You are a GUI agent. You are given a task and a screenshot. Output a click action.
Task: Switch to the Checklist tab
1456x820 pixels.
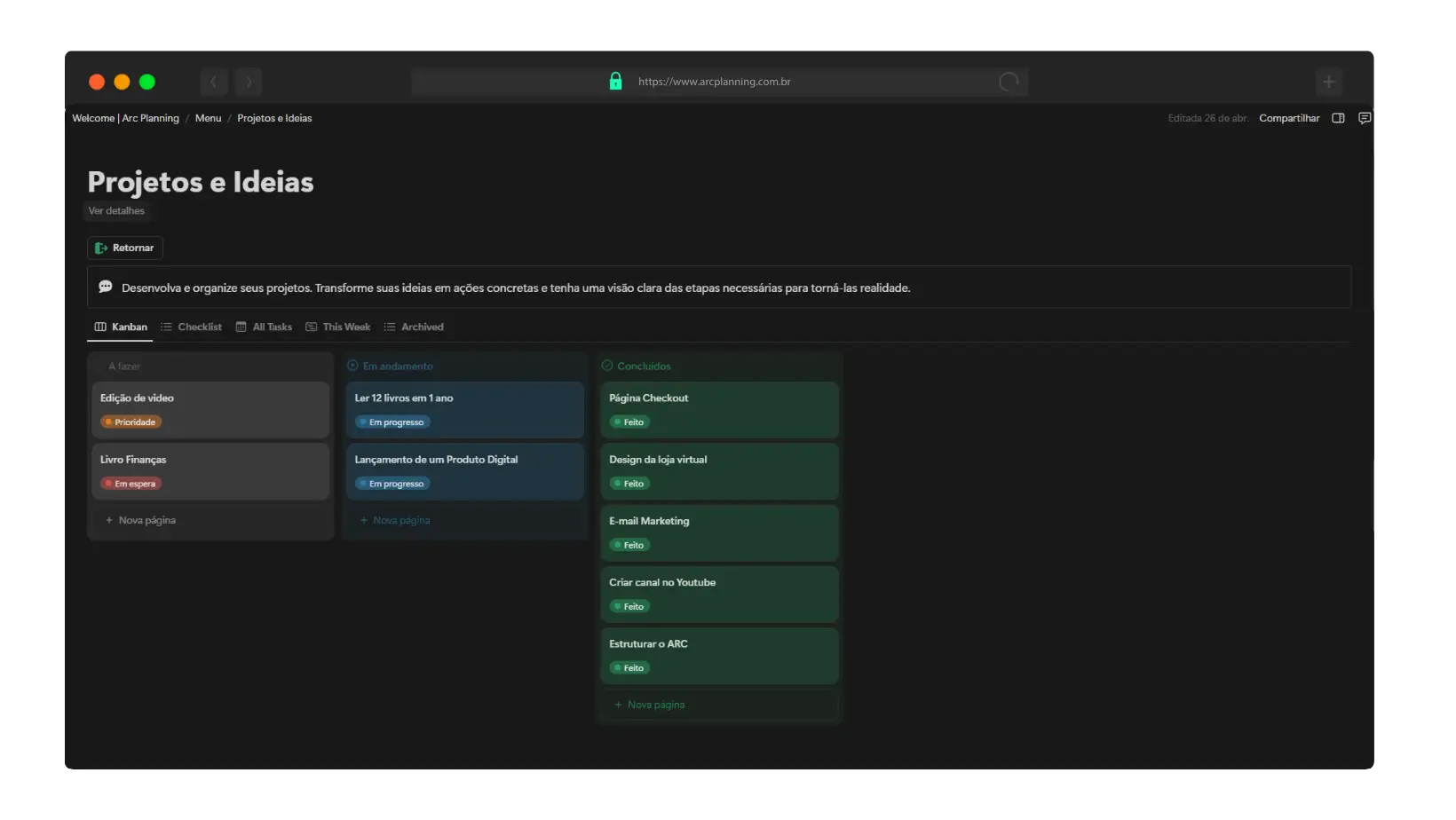[191, 327]
